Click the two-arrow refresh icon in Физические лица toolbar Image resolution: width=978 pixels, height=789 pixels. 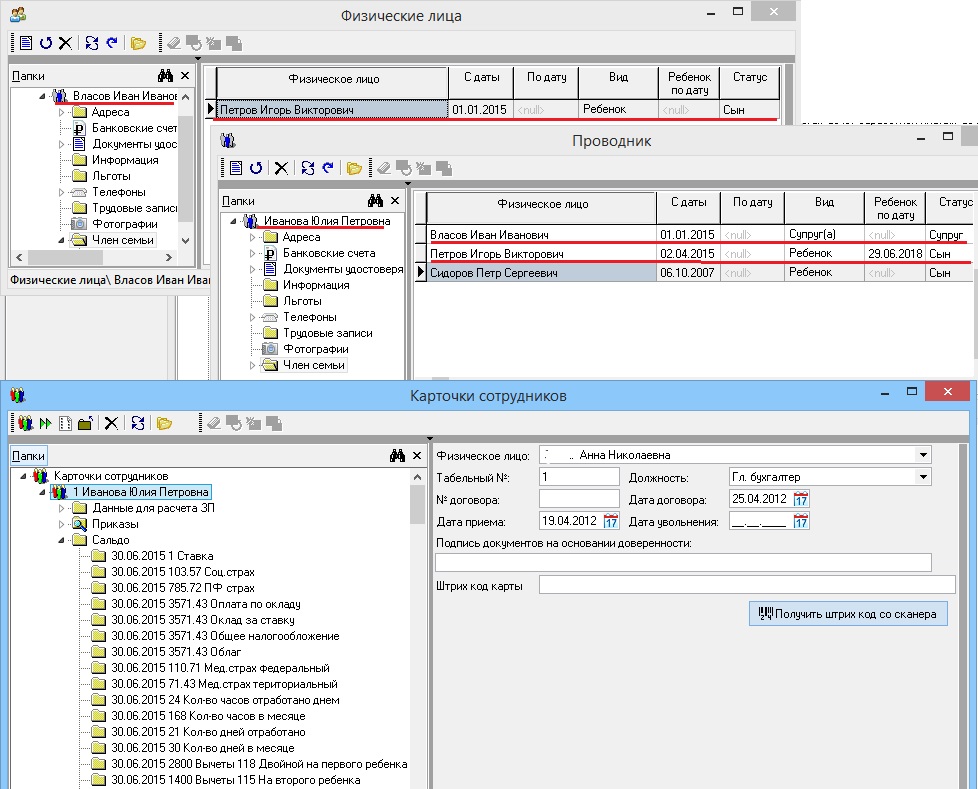92,43
